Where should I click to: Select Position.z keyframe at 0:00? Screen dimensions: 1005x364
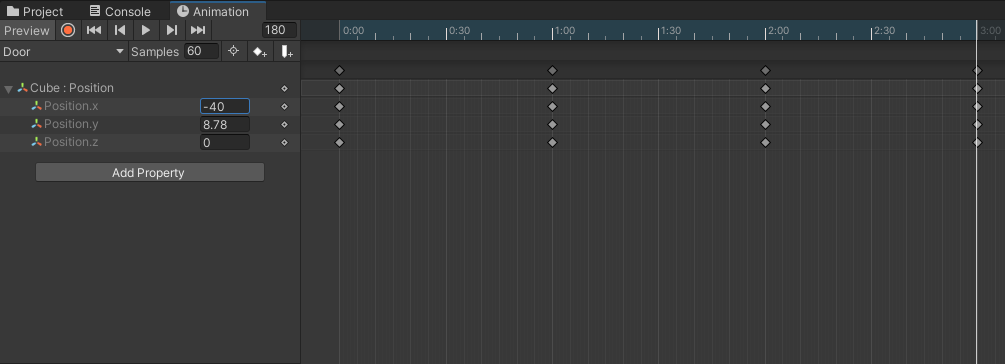340,142
